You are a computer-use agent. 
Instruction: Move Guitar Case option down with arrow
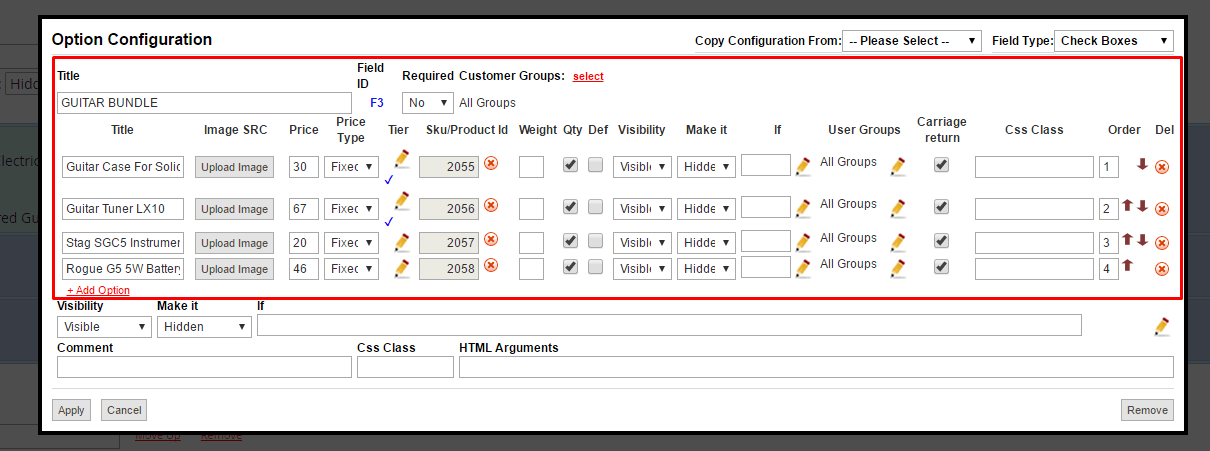pos(1142,165)
